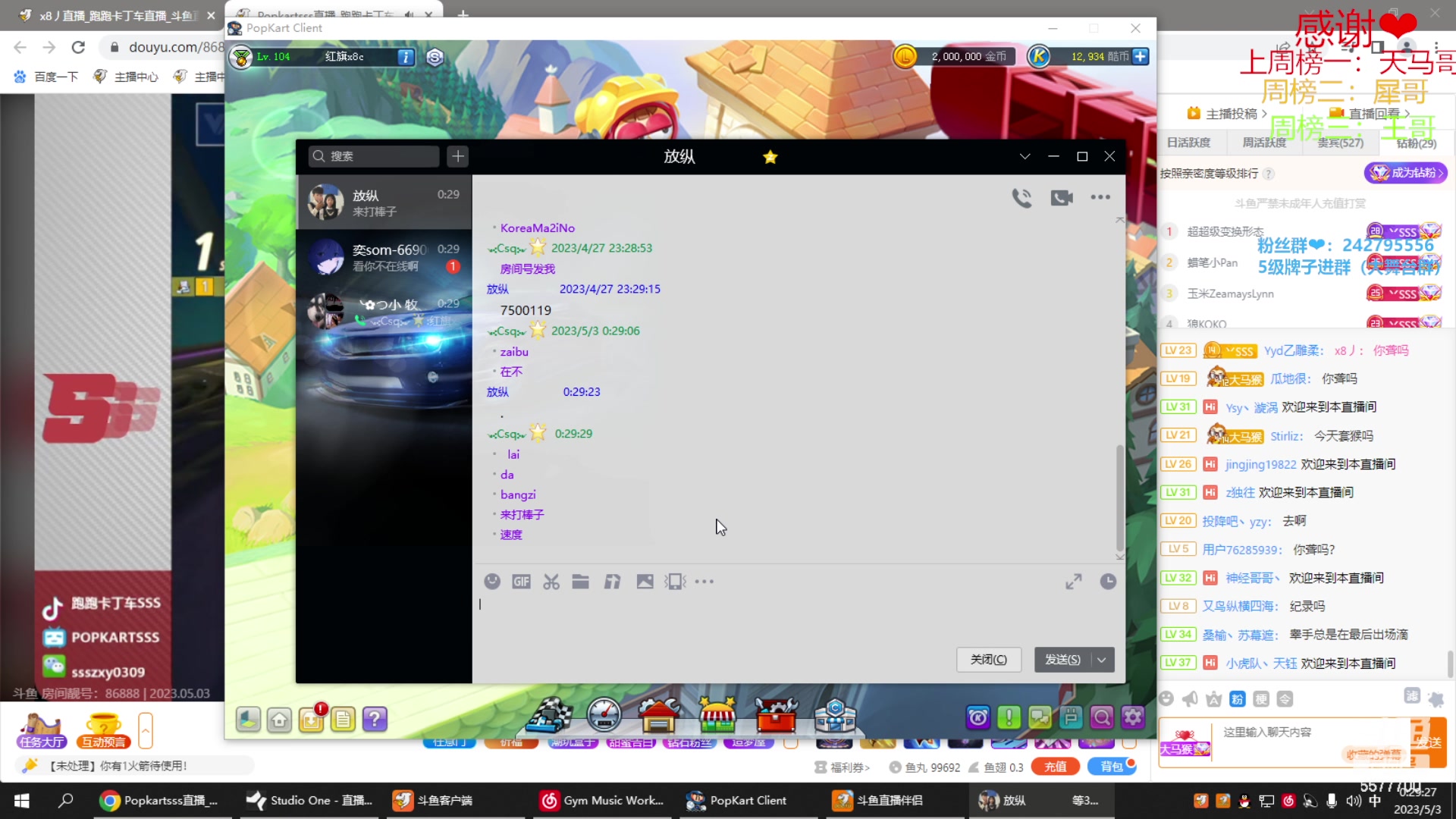Insert a GIF into the message
The width and height of the screenshot is (1456, 819).
click(521, 582)
